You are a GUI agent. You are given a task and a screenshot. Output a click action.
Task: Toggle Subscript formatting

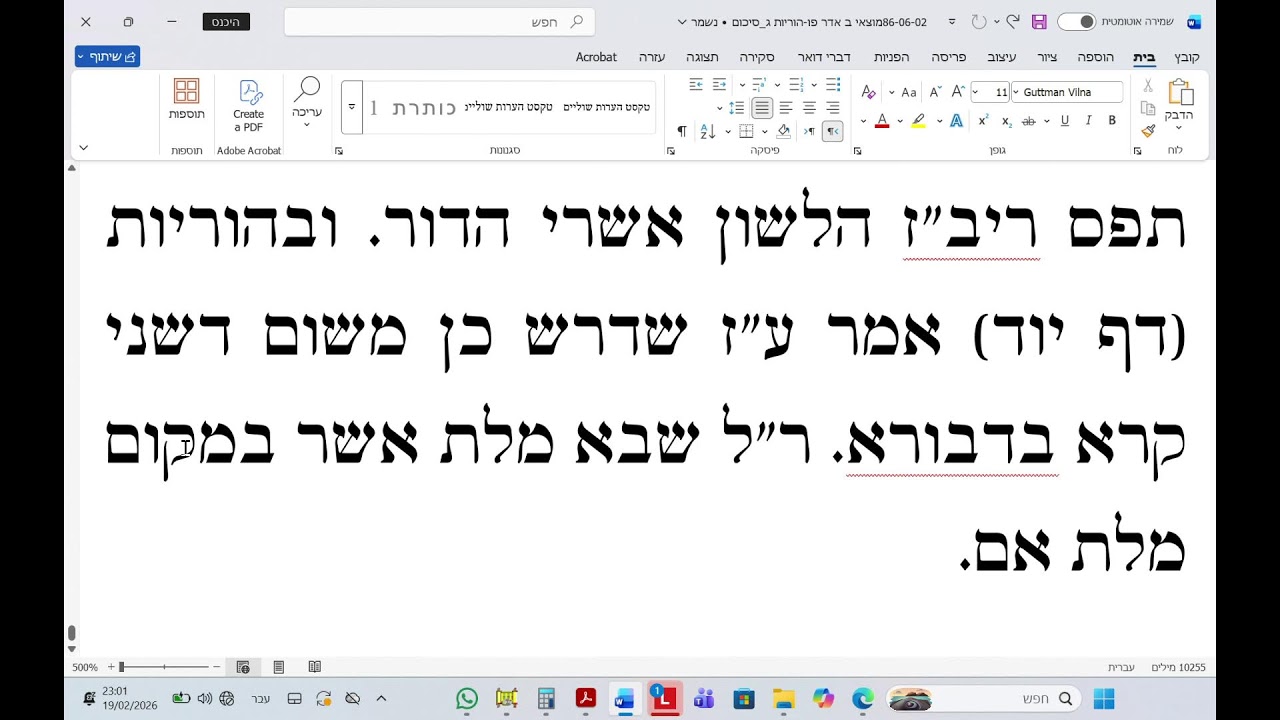click(x=1007, y=120)
